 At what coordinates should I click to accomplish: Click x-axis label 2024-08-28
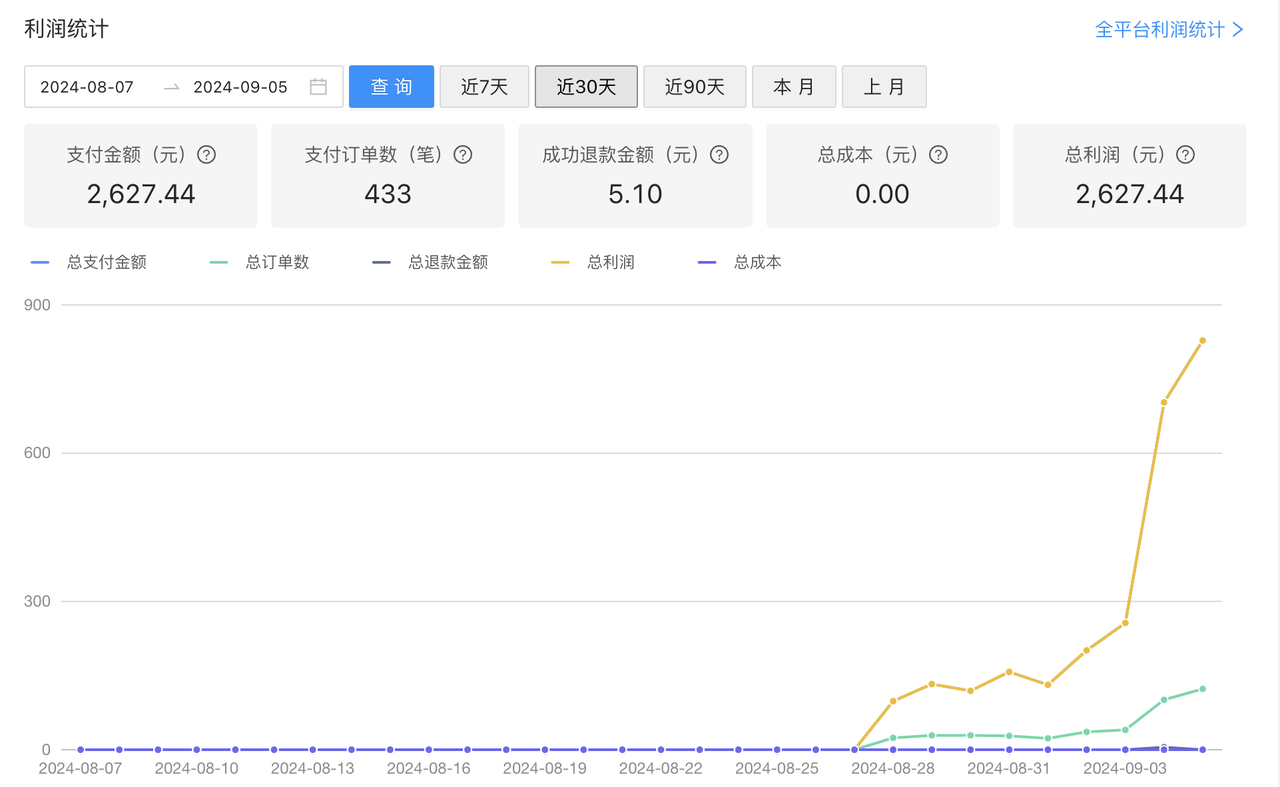(x=892, y=769)
